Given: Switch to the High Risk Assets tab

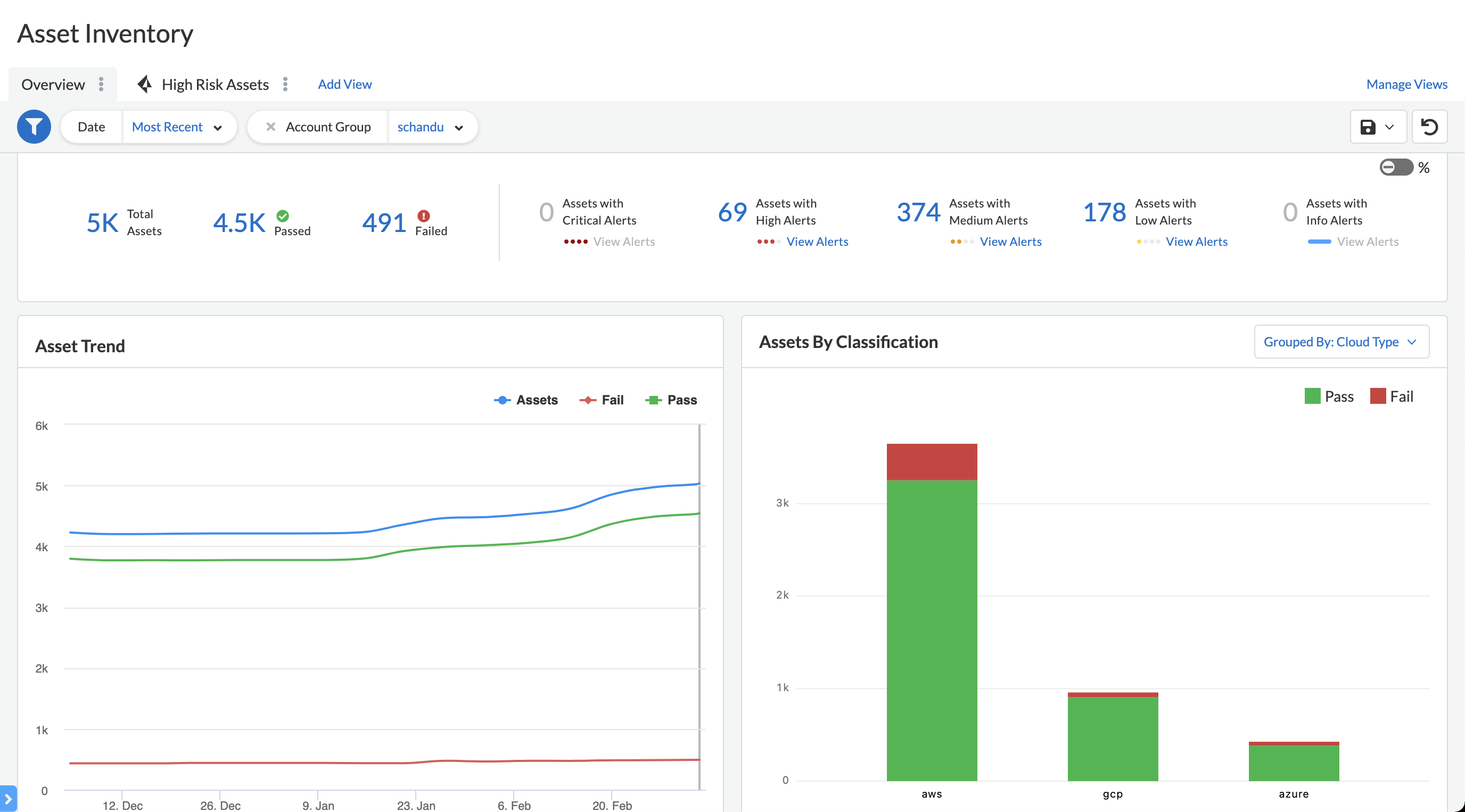Looking at the screenshot, I should (x=215, y=84).
